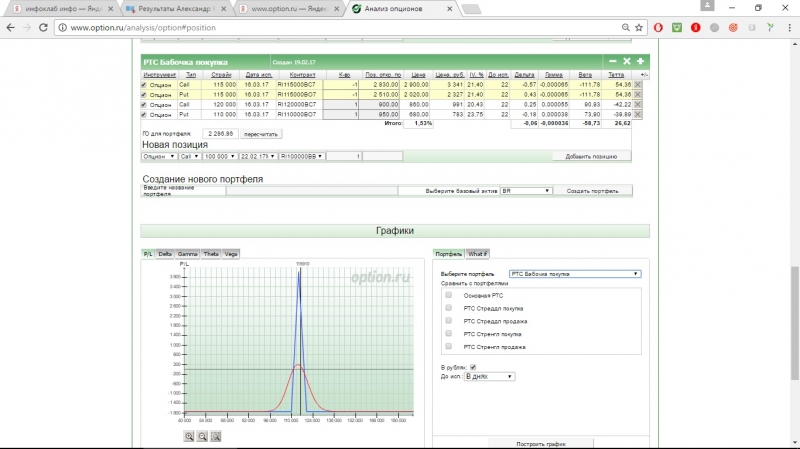Image resolution: width=800 pixels, height=449 pixels.
Task: Reset chart zoom with third magnifier icon
Action: [x=215, y=436]
